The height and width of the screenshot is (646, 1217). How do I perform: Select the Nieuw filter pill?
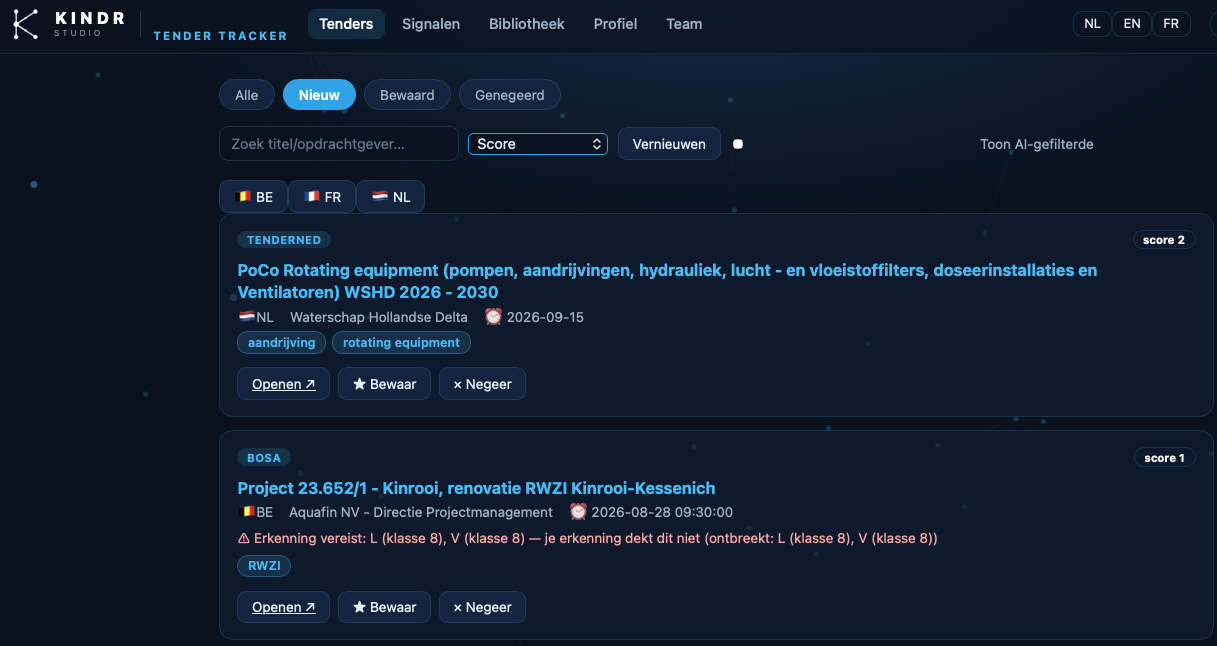[319, 95]
